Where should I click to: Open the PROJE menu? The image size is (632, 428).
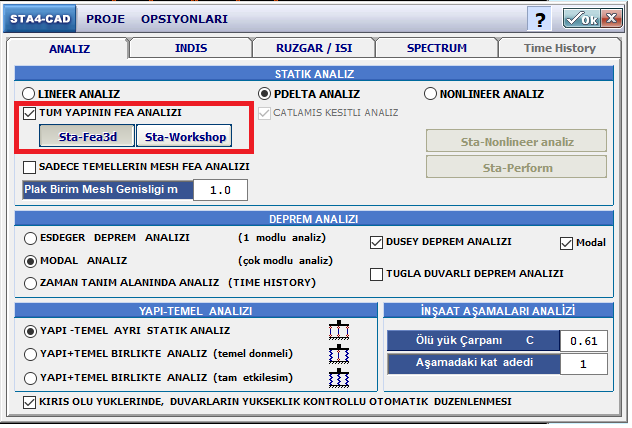click(104, 19)
